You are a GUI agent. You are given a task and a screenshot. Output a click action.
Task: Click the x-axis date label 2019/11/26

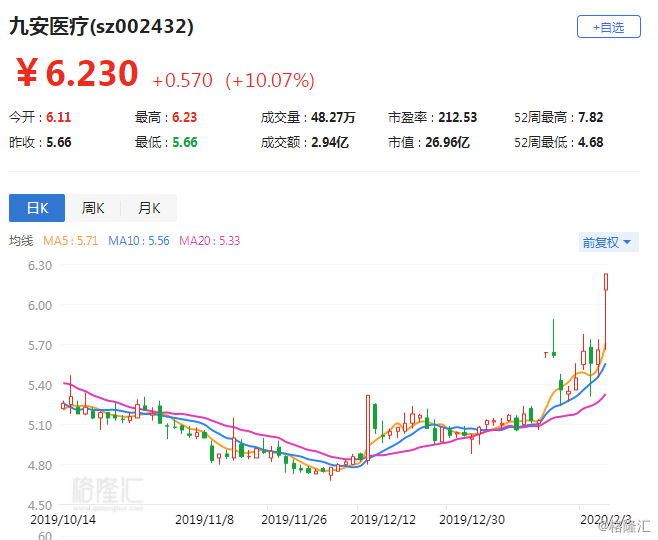point(294,519)
